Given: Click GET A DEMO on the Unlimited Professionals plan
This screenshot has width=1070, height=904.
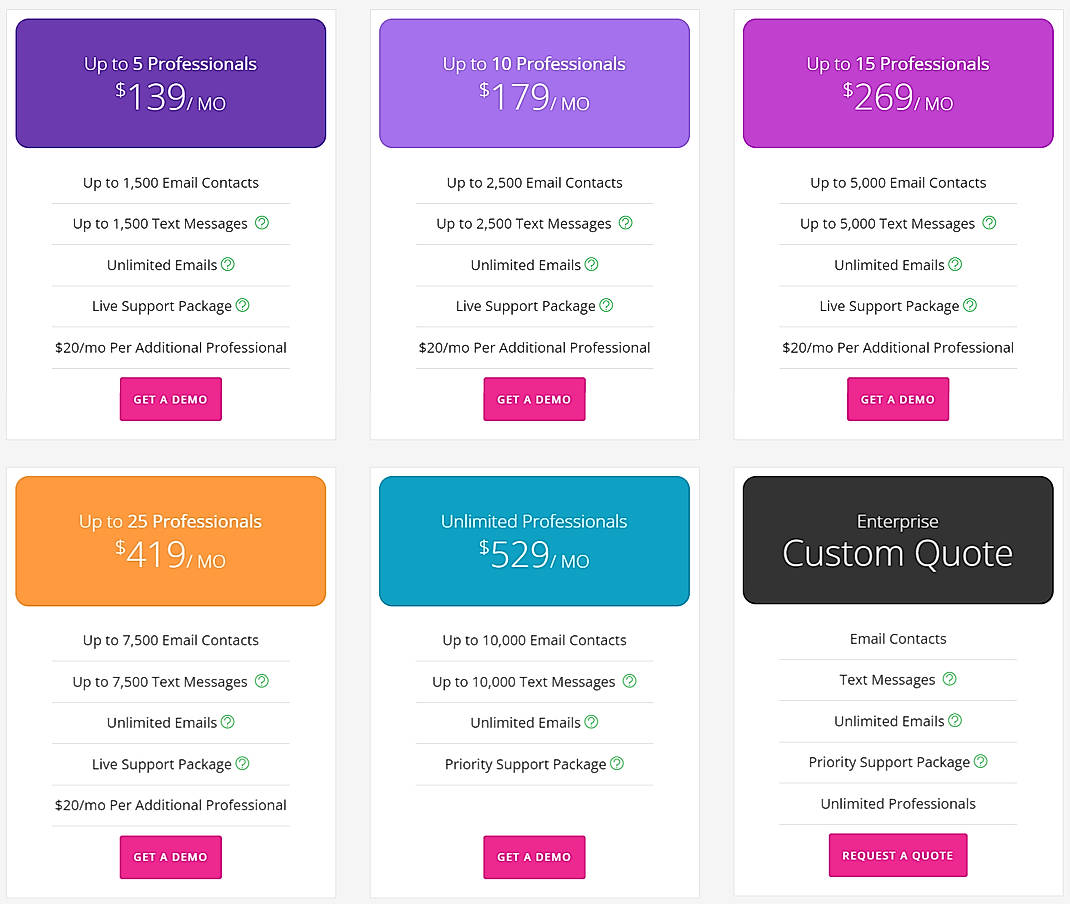Looking at the screenshot, I should (534, 857).
